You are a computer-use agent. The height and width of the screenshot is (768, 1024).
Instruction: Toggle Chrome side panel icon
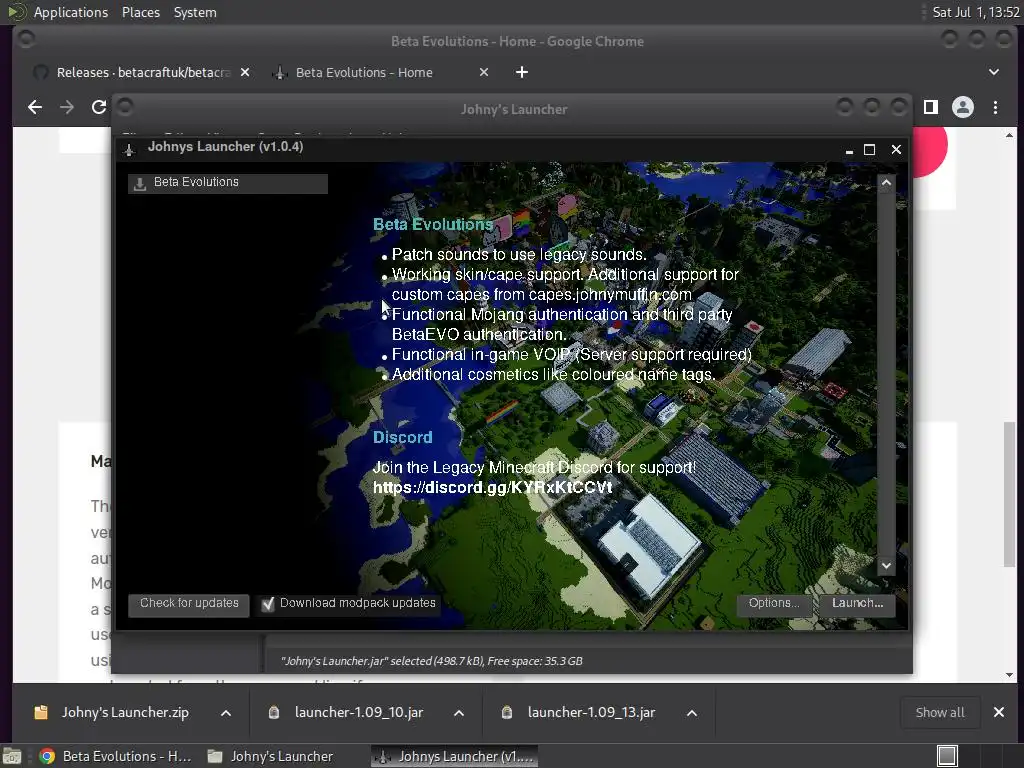pos(931,107)
